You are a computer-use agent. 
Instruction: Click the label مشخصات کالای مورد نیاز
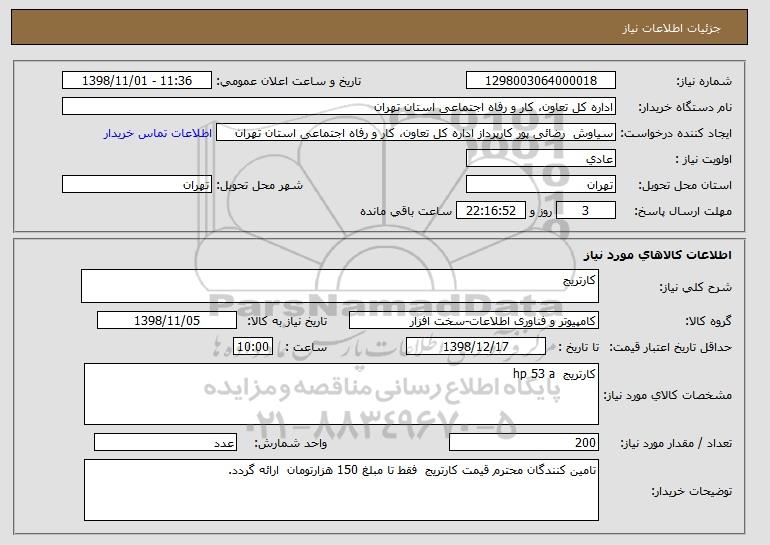pyautogui.click(x=667, y=395)
